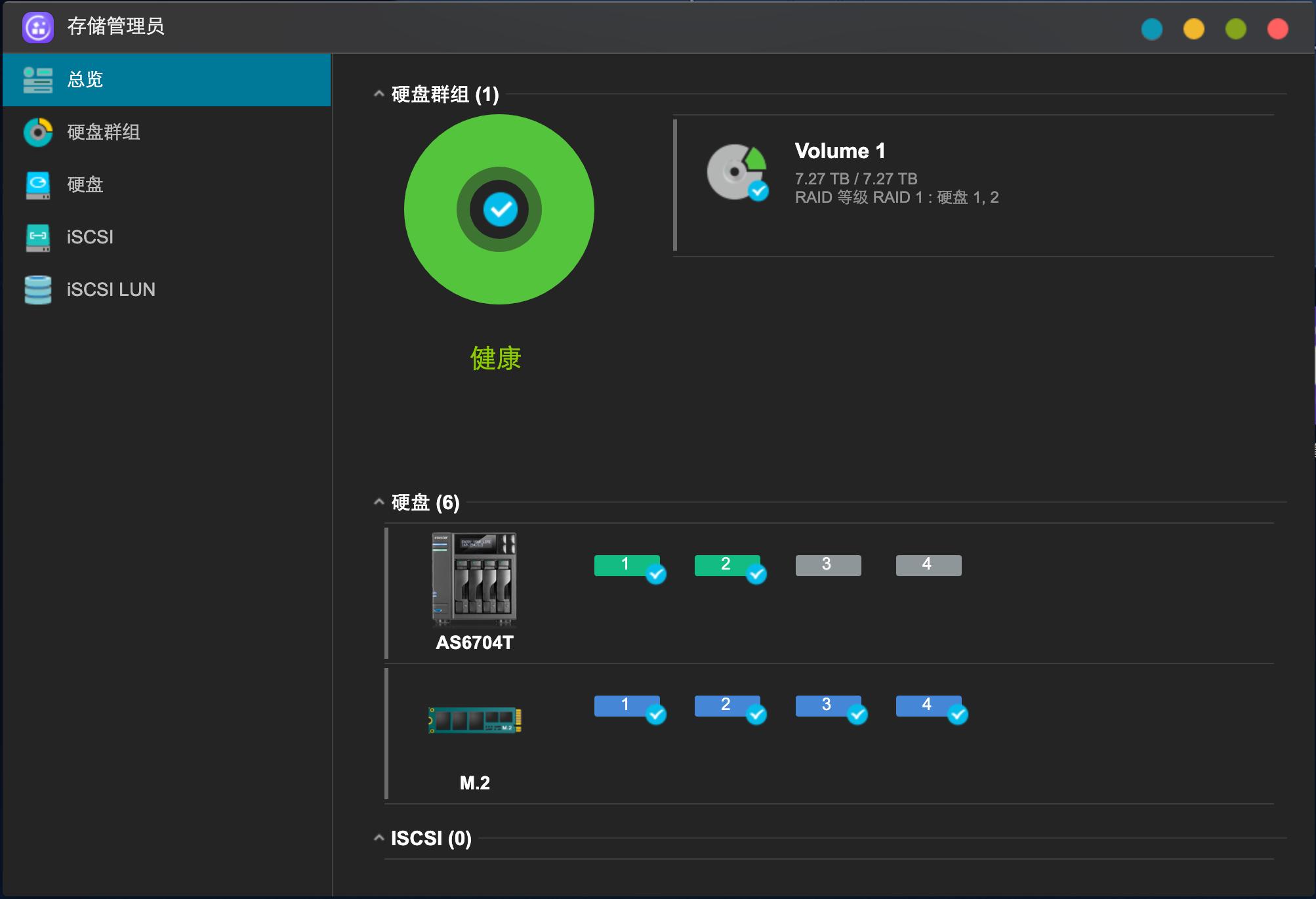Image resolution: width=1316 pixels, height=899 pixels.
Task: Click the Storage Manager app icon in titlebar
Action: point(37,28)
